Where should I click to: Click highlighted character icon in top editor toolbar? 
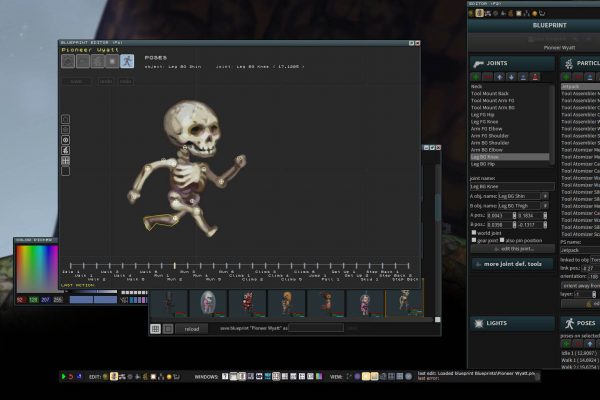(479, 13)
